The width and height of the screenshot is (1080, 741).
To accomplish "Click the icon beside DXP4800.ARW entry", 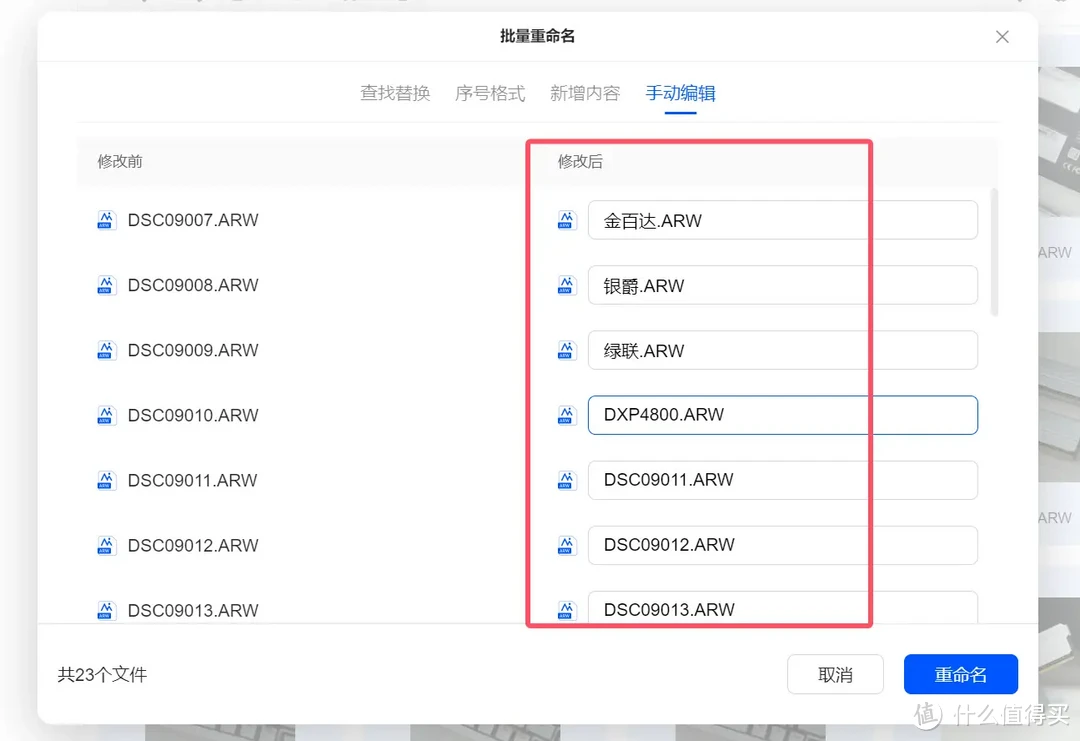I will 566,415.
